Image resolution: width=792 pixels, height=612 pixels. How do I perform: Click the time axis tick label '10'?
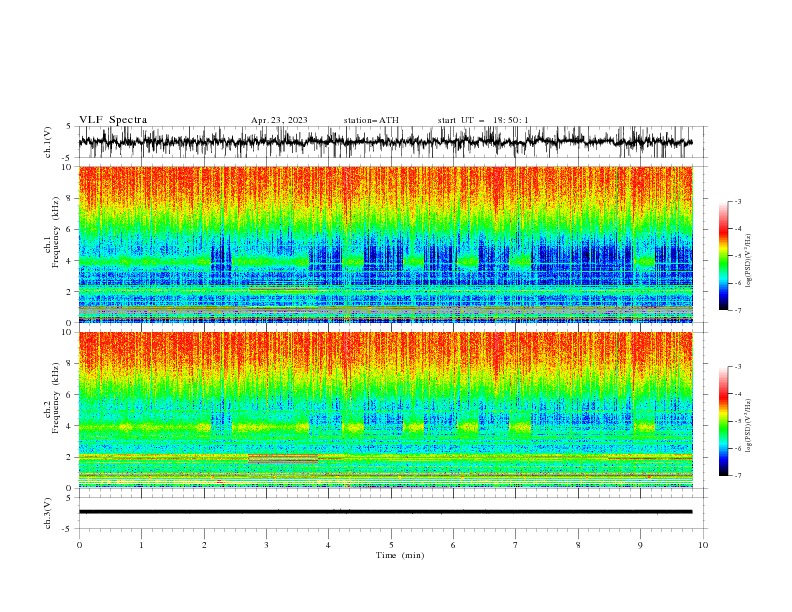pos(703,545)
